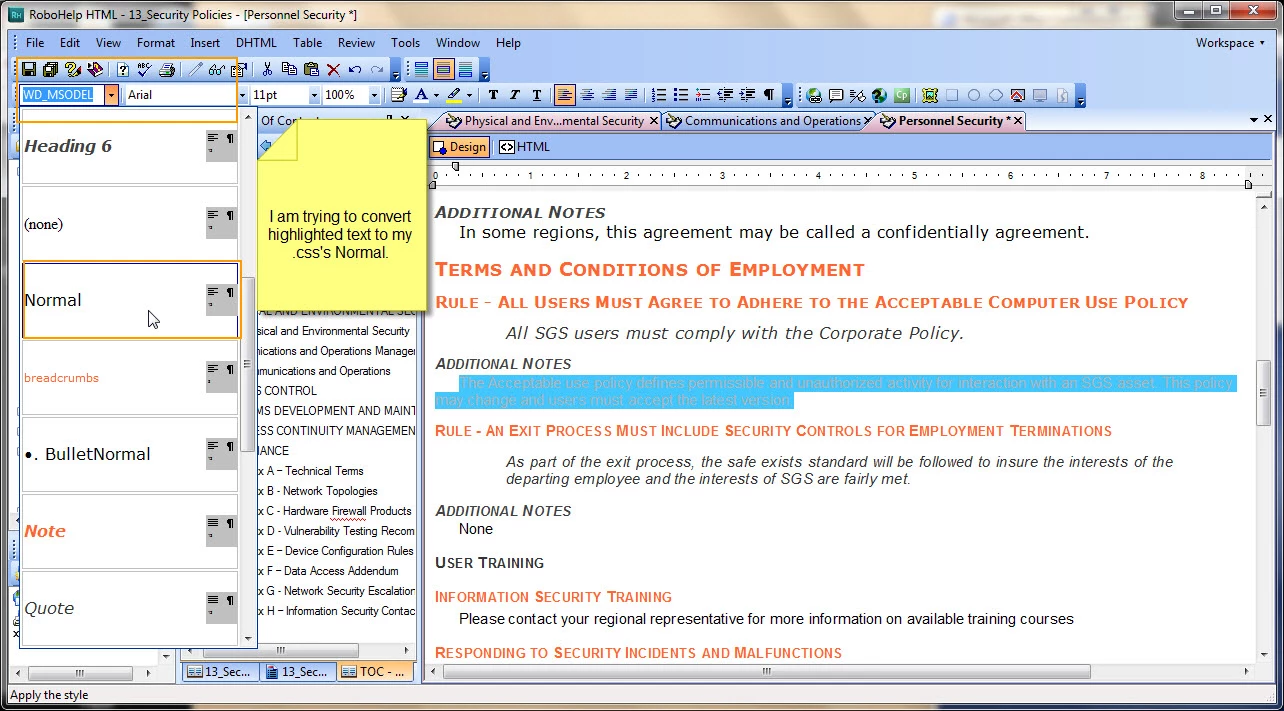1284x711 pixels.
Task: Select the Heading 6 style
Action: coord(131,146)
